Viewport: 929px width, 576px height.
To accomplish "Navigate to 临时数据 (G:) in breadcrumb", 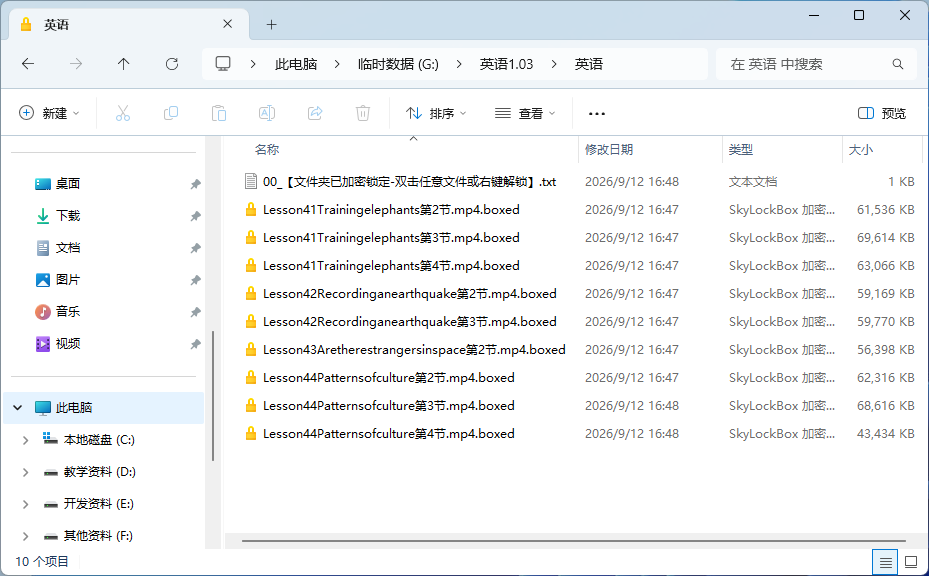I will point(398,64).
